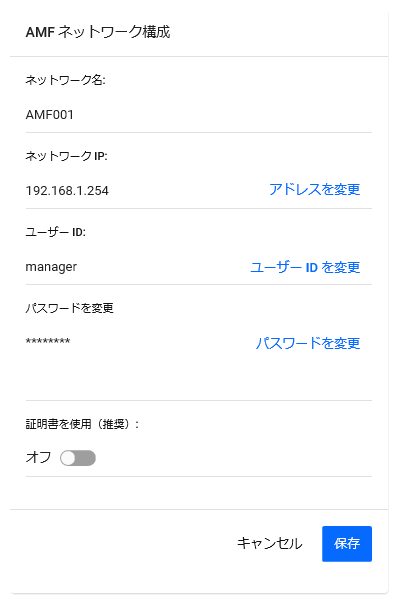Click the black パスワードを変更 section heading
The height and width of the screenshot is (603, 399).
pos(70,308)
